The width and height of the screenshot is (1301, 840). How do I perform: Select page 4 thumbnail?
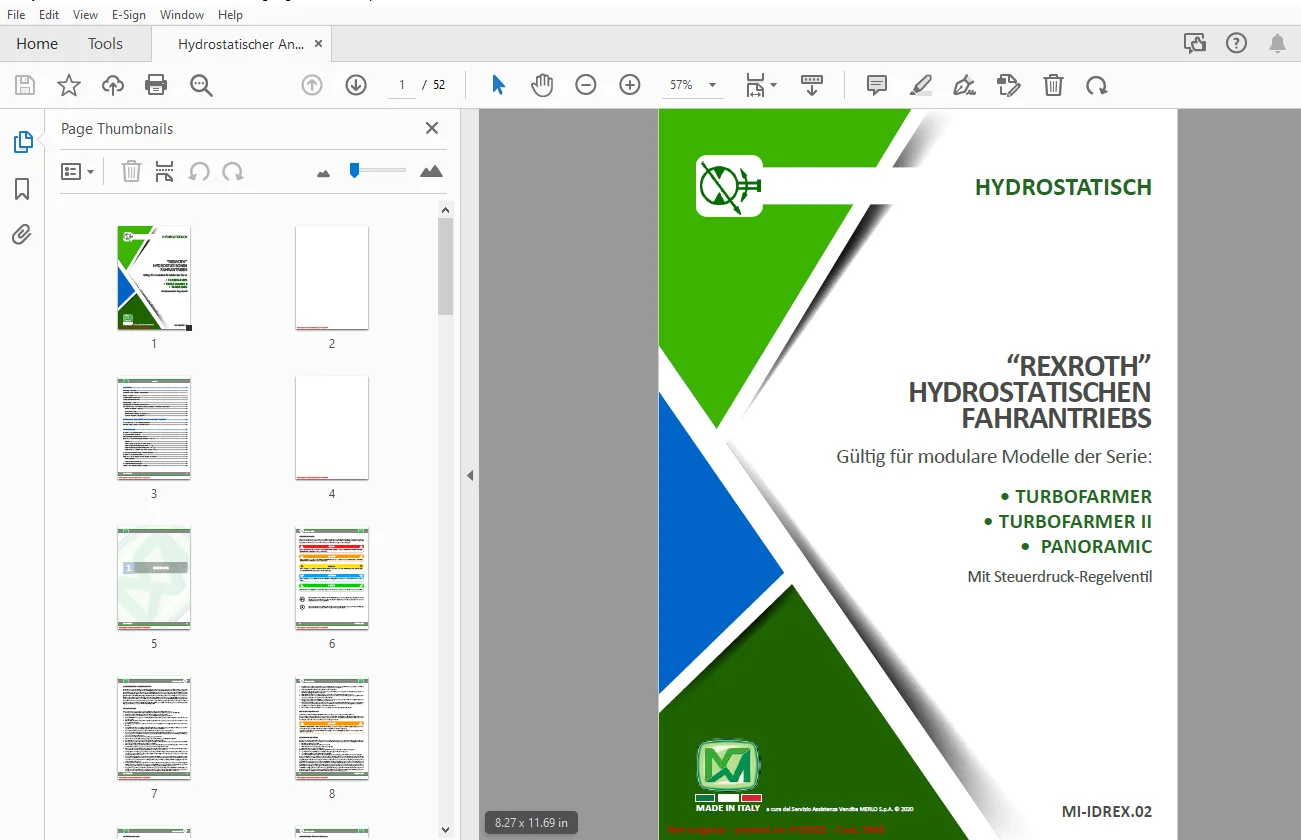332,428
